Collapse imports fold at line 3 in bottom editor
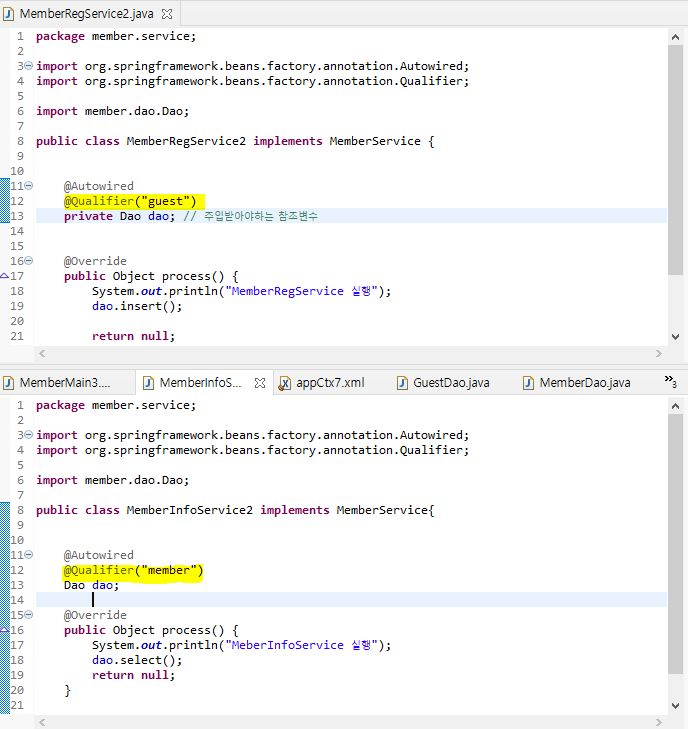 click(28, 435)
